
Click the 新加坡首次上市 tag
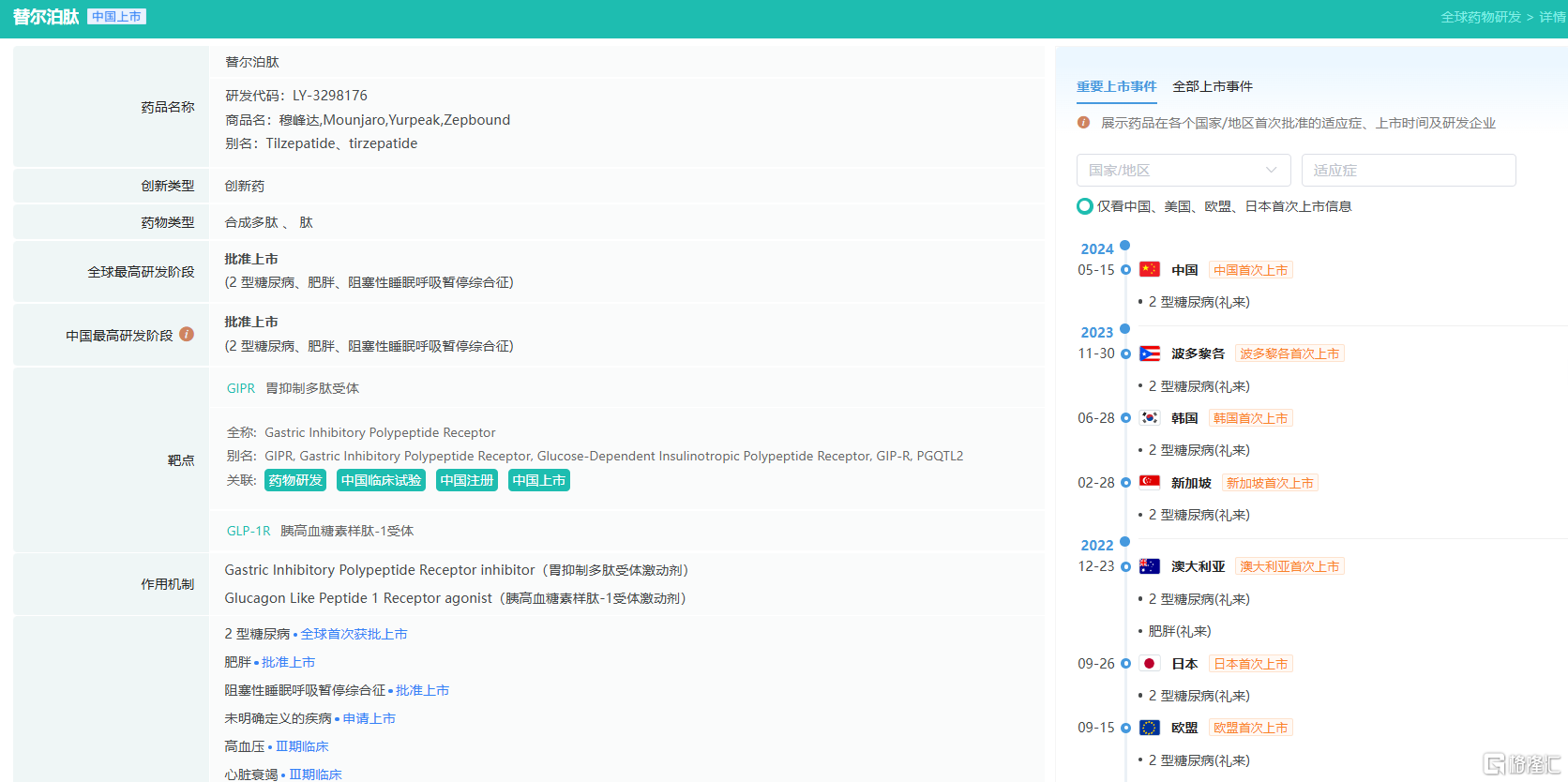tap(1271, 483)
